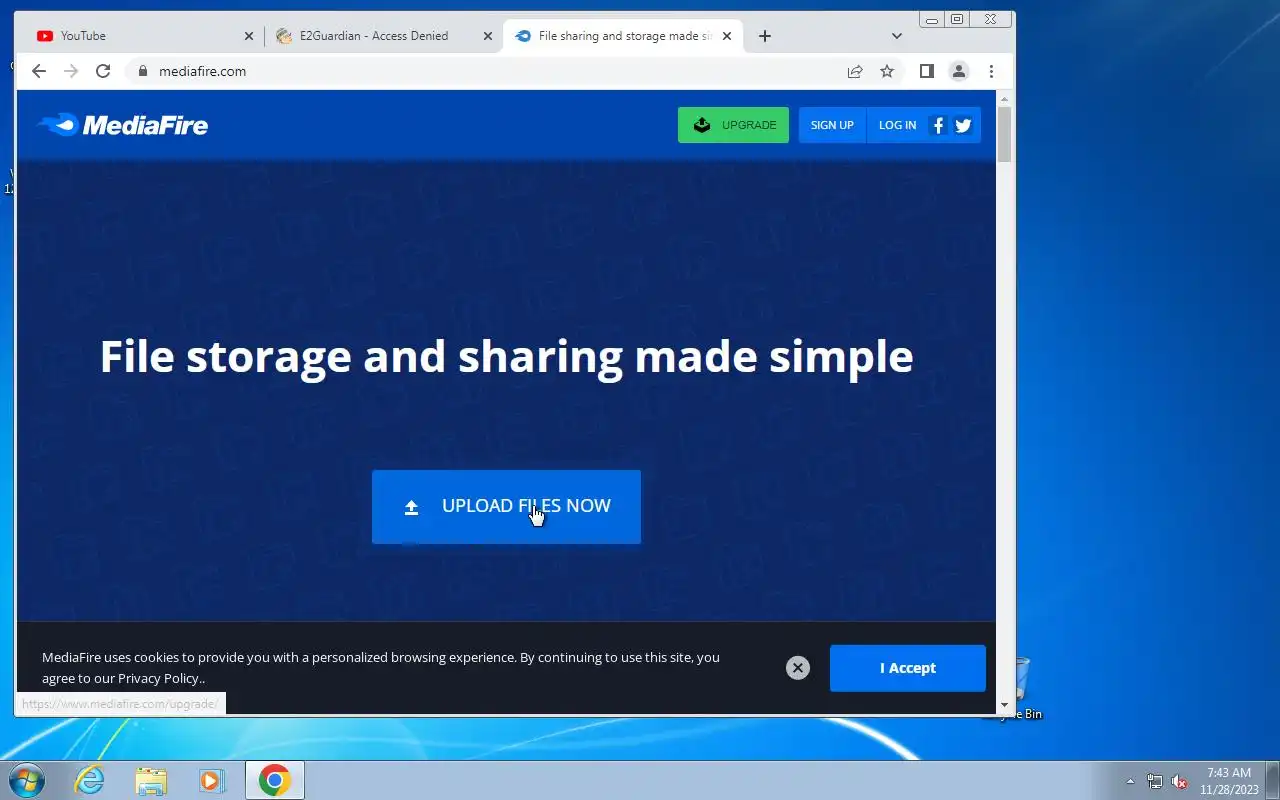Open the Privacy Policy link
This screenshot has width=1280, height=800.
click(x=159, y=678)
